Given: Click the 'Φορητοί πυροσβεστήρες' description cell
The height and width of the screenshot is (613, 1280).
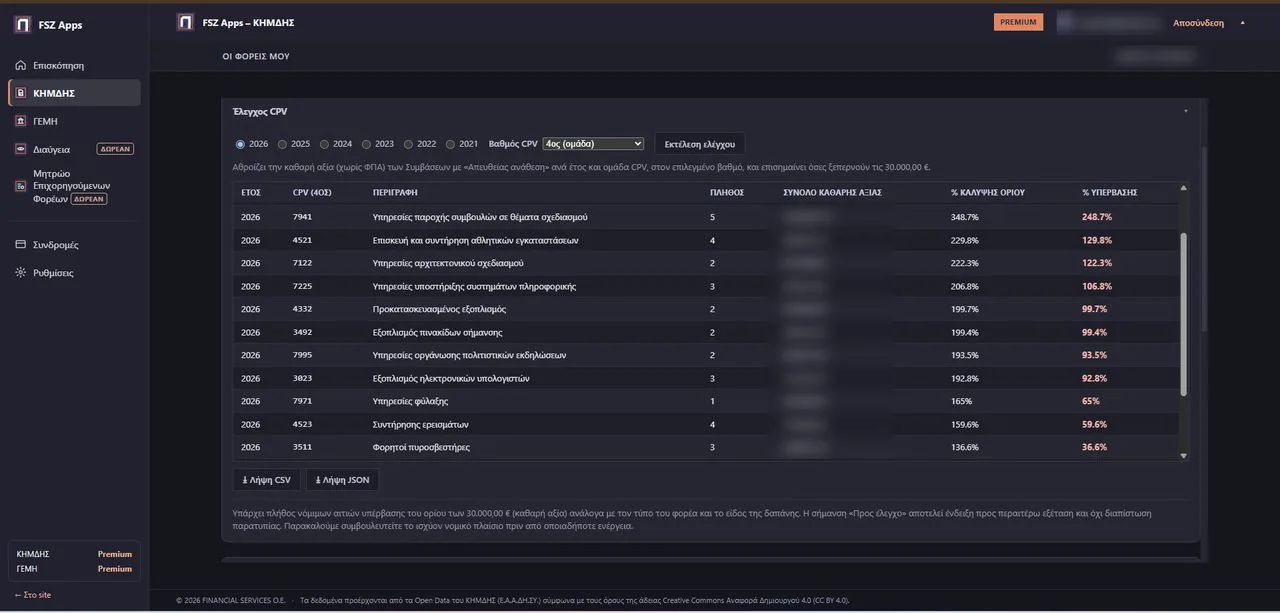Looking at the screenshot, I should pos(421,447).
